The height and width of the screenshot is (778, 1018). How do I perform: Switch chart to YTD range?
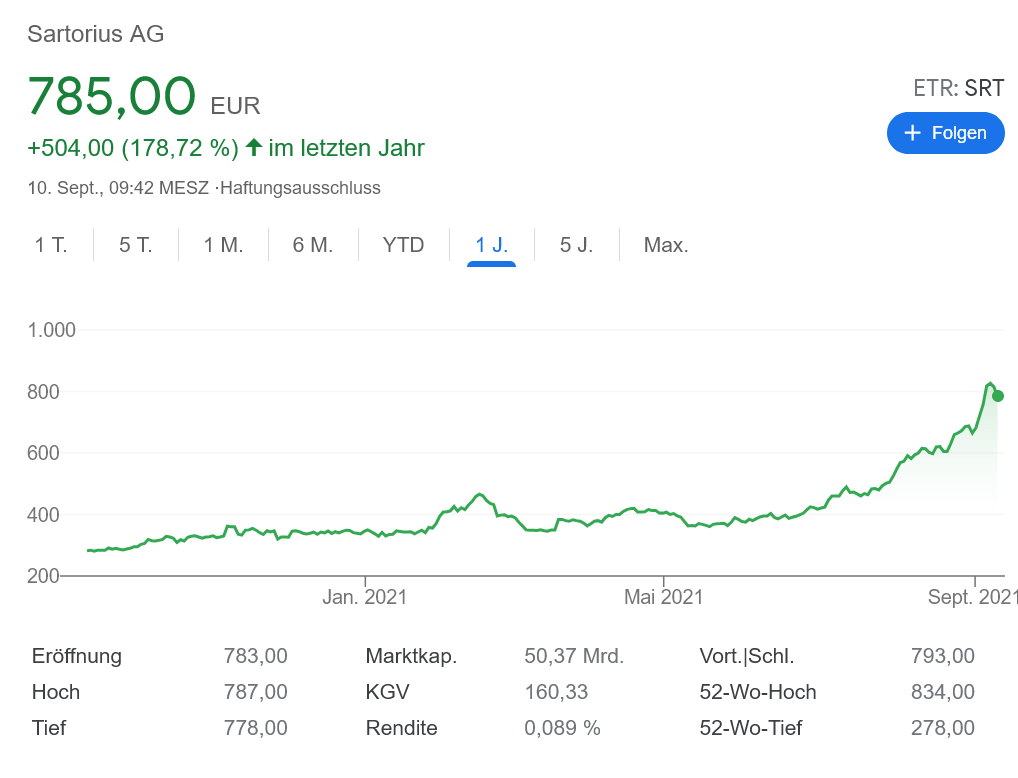click(403, 245)
